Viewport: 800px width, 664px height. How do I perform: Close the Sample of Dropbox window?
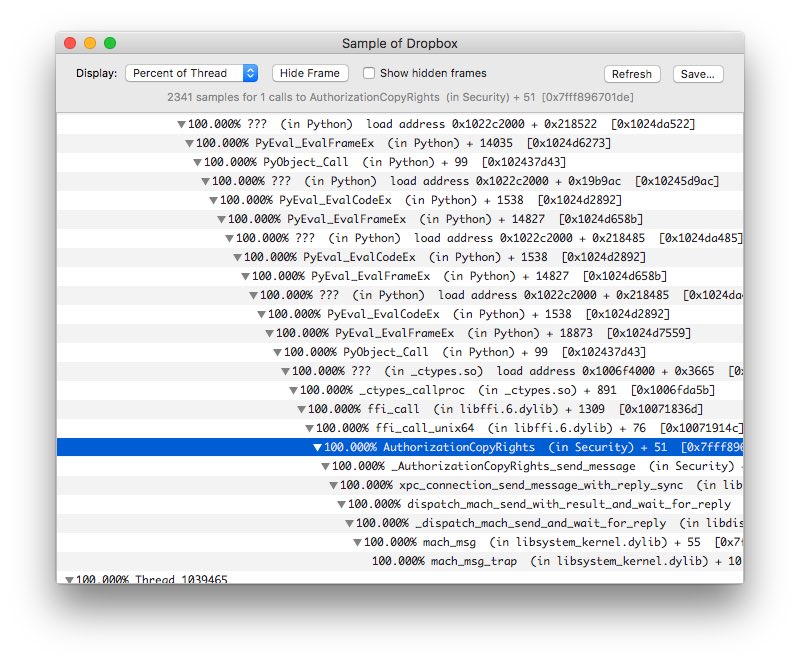pyautogui.click(x=70, y=43)
